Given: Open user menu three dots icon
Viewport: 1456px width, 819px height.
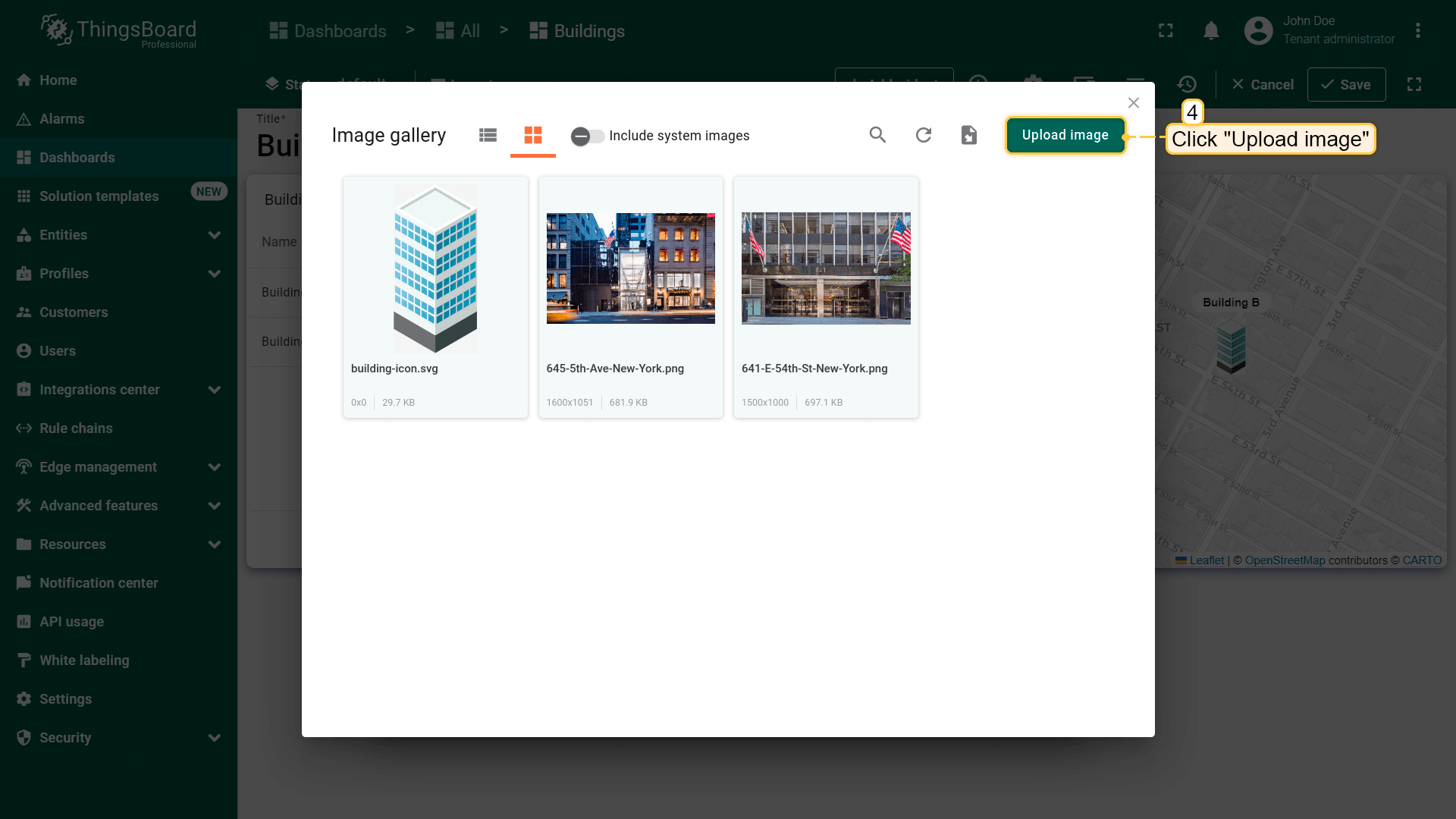Looking at the screenshot, I should pyautogui.click(x=1417, y=30).
